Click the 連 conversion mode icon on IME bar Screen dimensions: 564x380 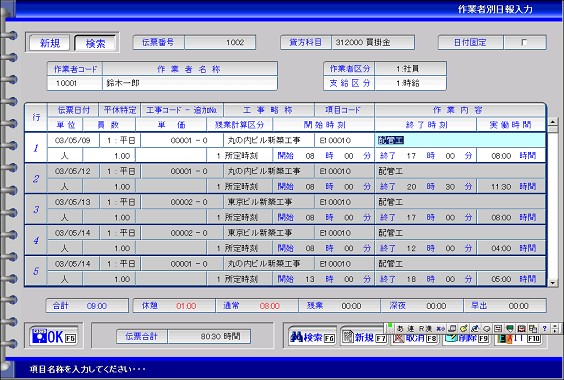click(411, 329)
